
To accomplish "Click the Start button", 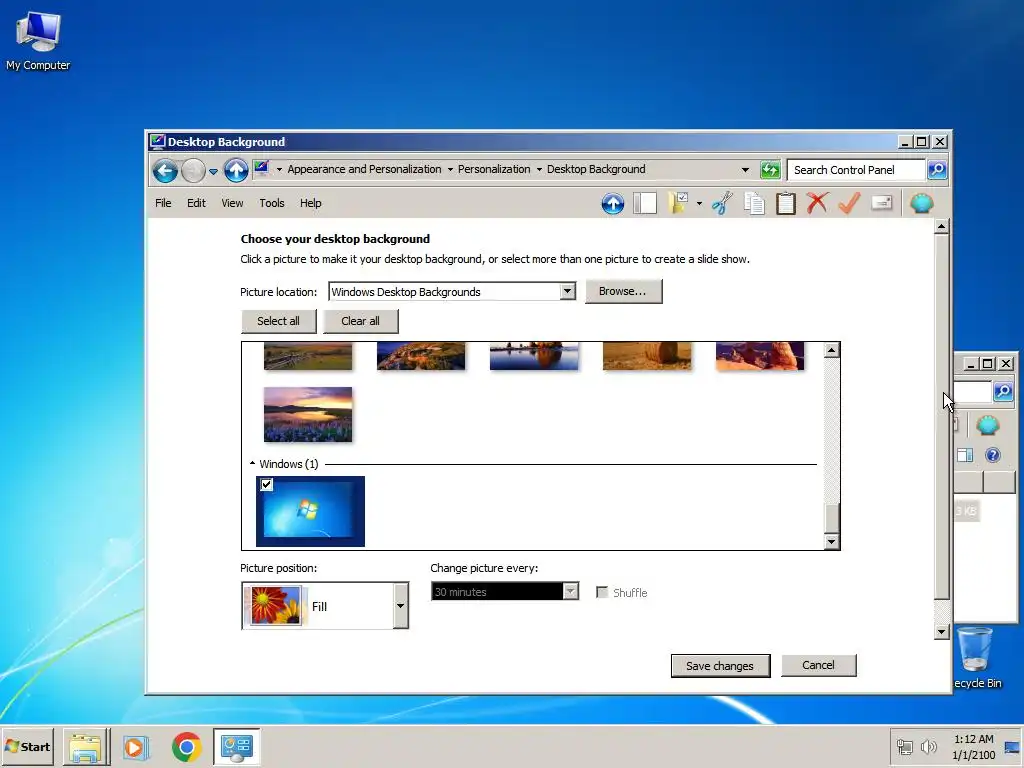I will click(x=28, y=746).
